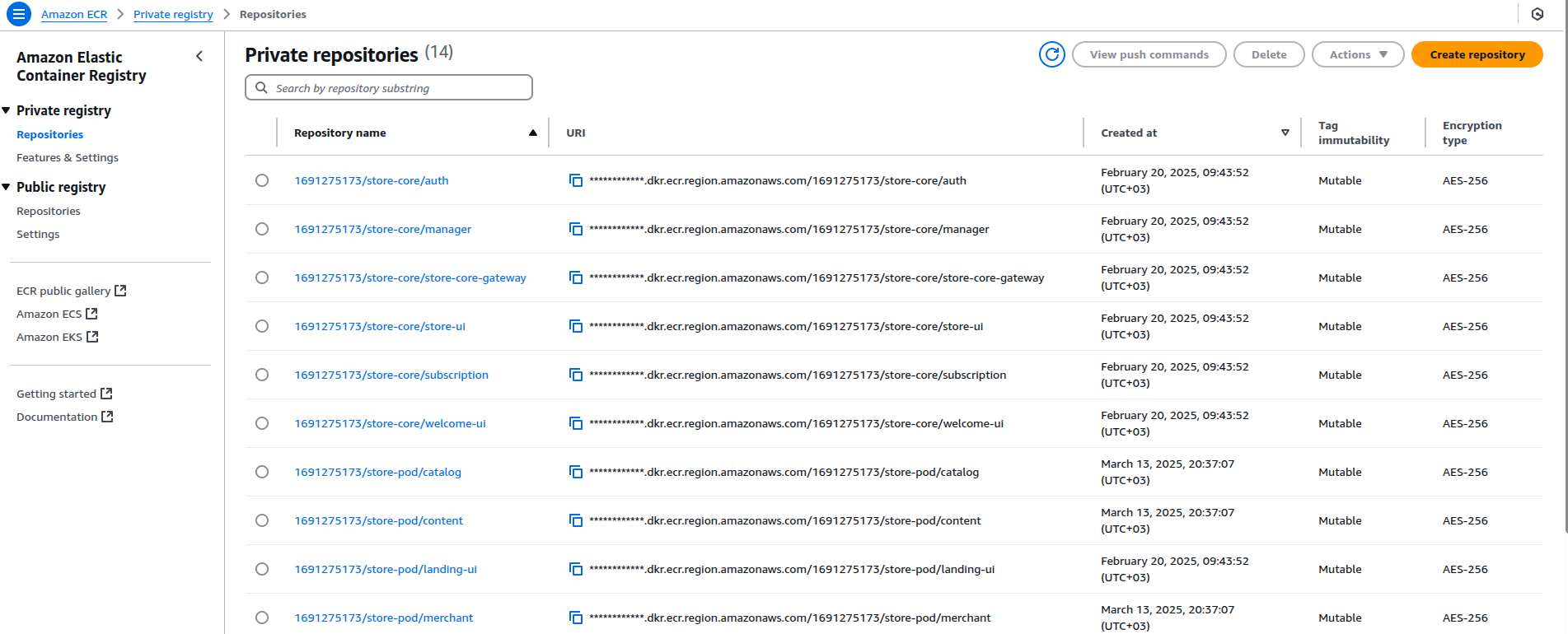Copy URI of store-core/manager repository

[576, 229]
